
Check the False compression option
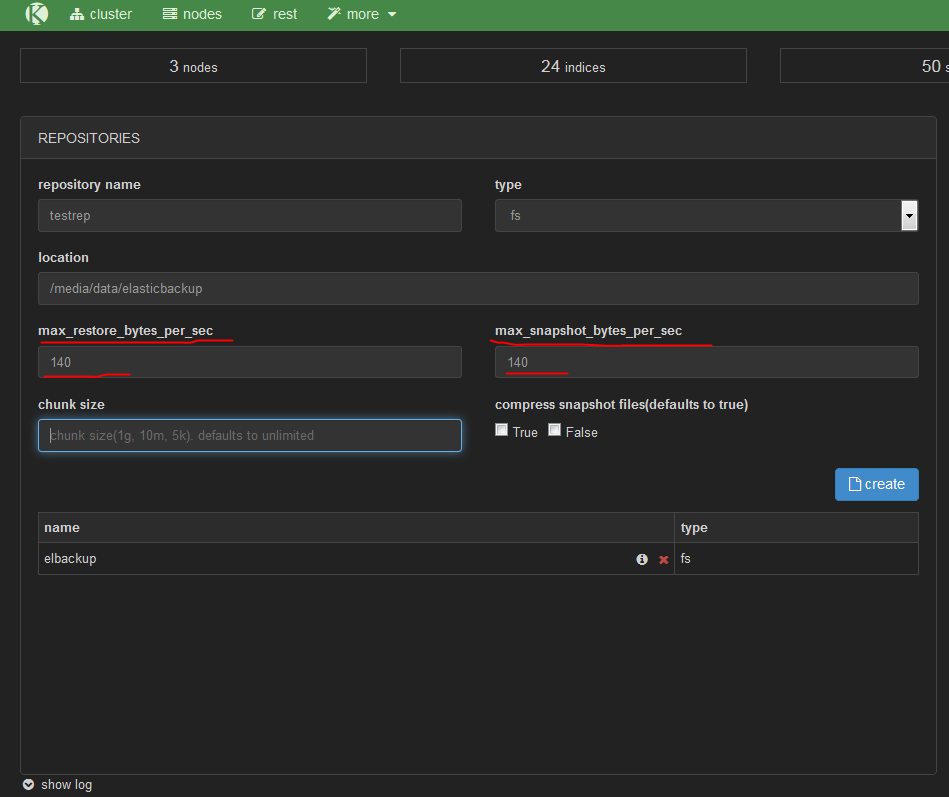coord(554,429)
